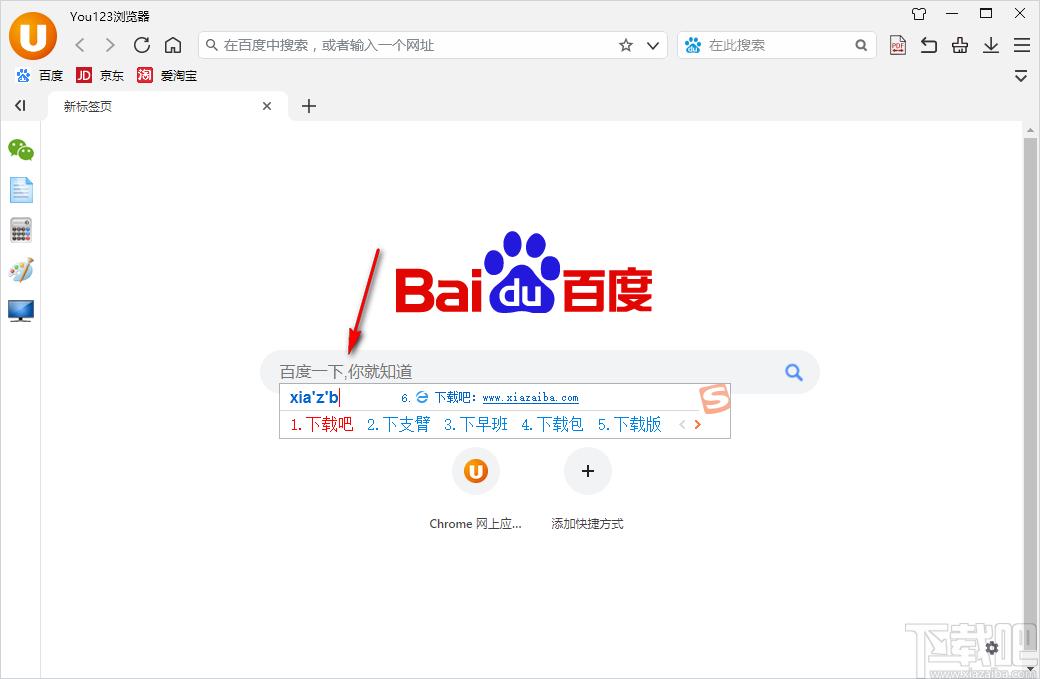Open the skin shirt icon in title bar
Viewport: 1040px width, 679px height.
point(919,13)
